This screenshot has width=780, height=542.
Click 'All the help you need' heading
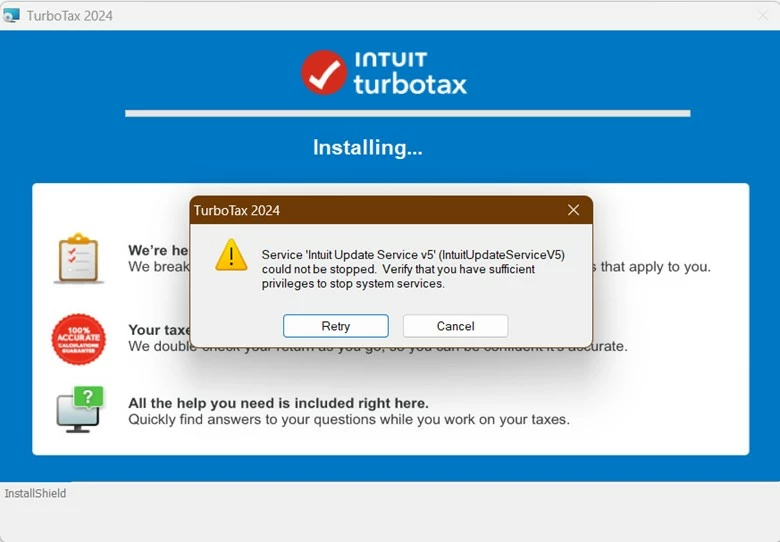(x=279, y=403)
